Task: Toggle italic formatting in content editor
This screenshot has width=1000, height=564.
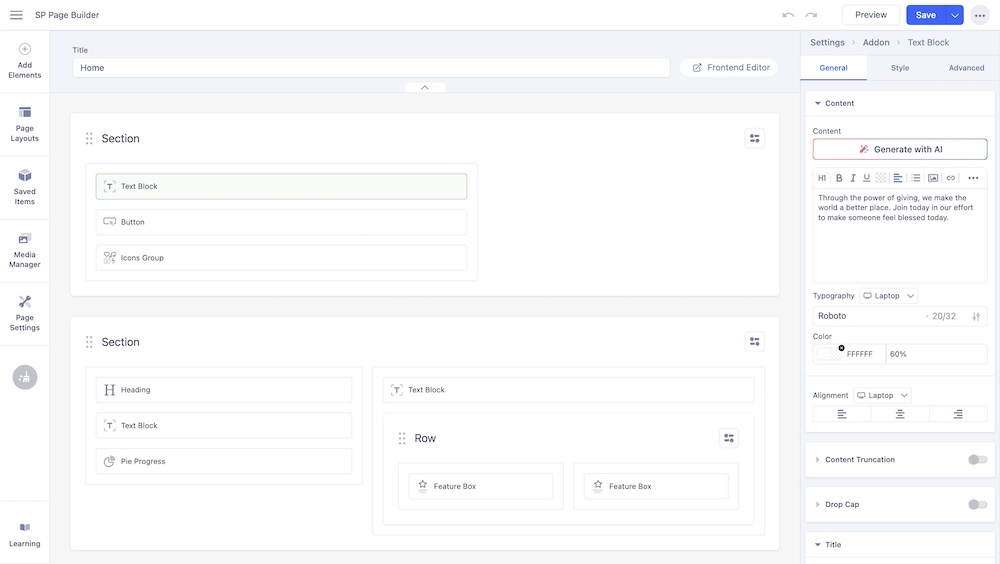Action: click(x=853, y=178)
